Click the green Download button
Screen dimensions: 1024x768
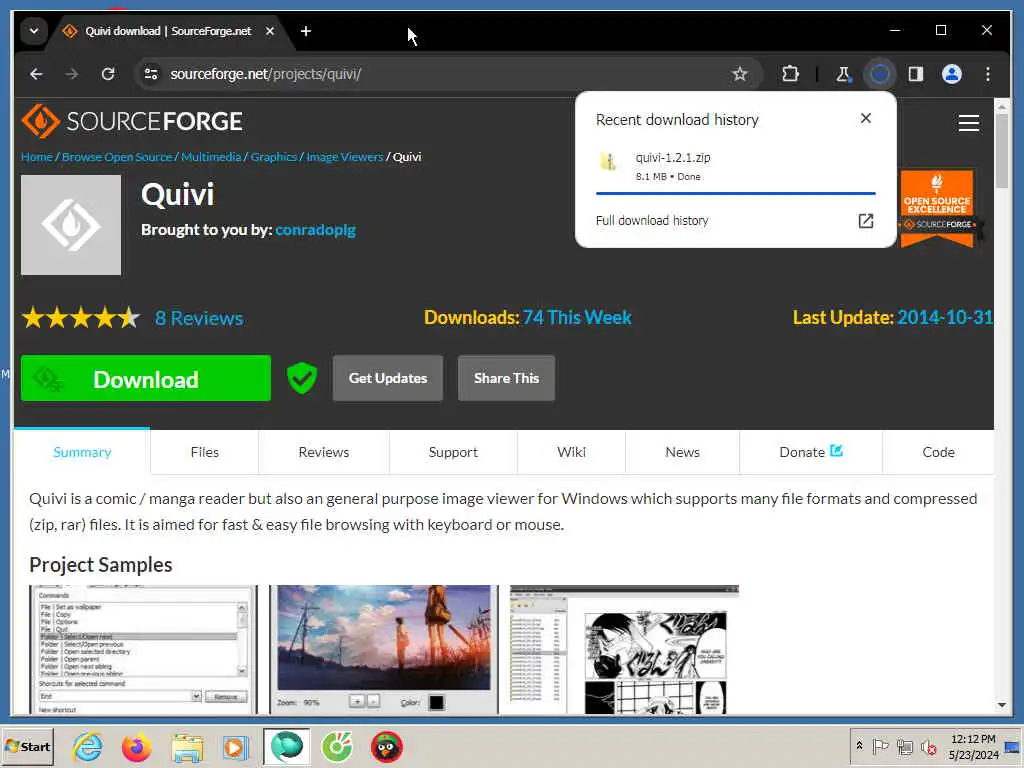146,378
